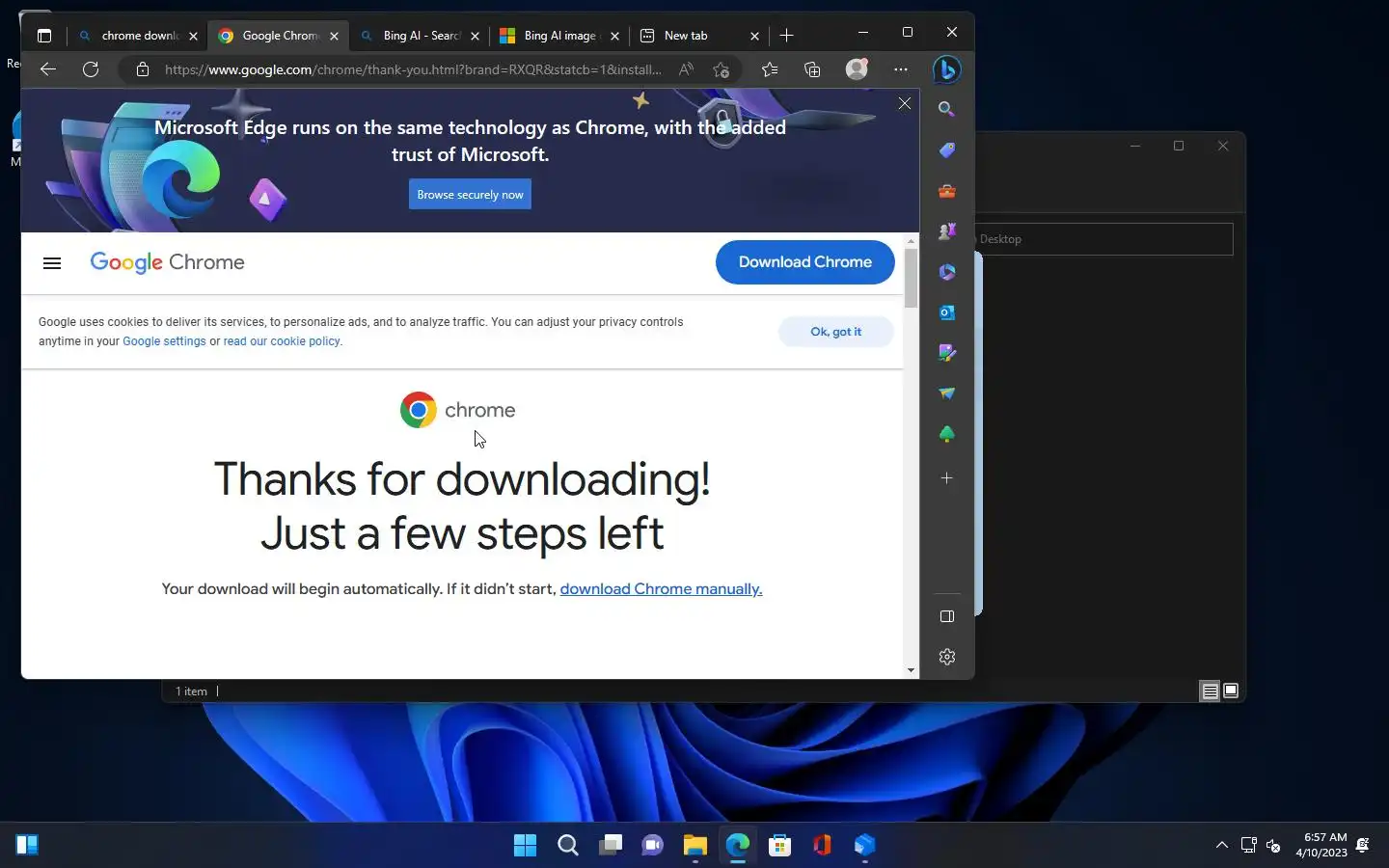Click the page scrollbar up arrow
Viewport: 1389px width, 868px height.
[911, 241]
